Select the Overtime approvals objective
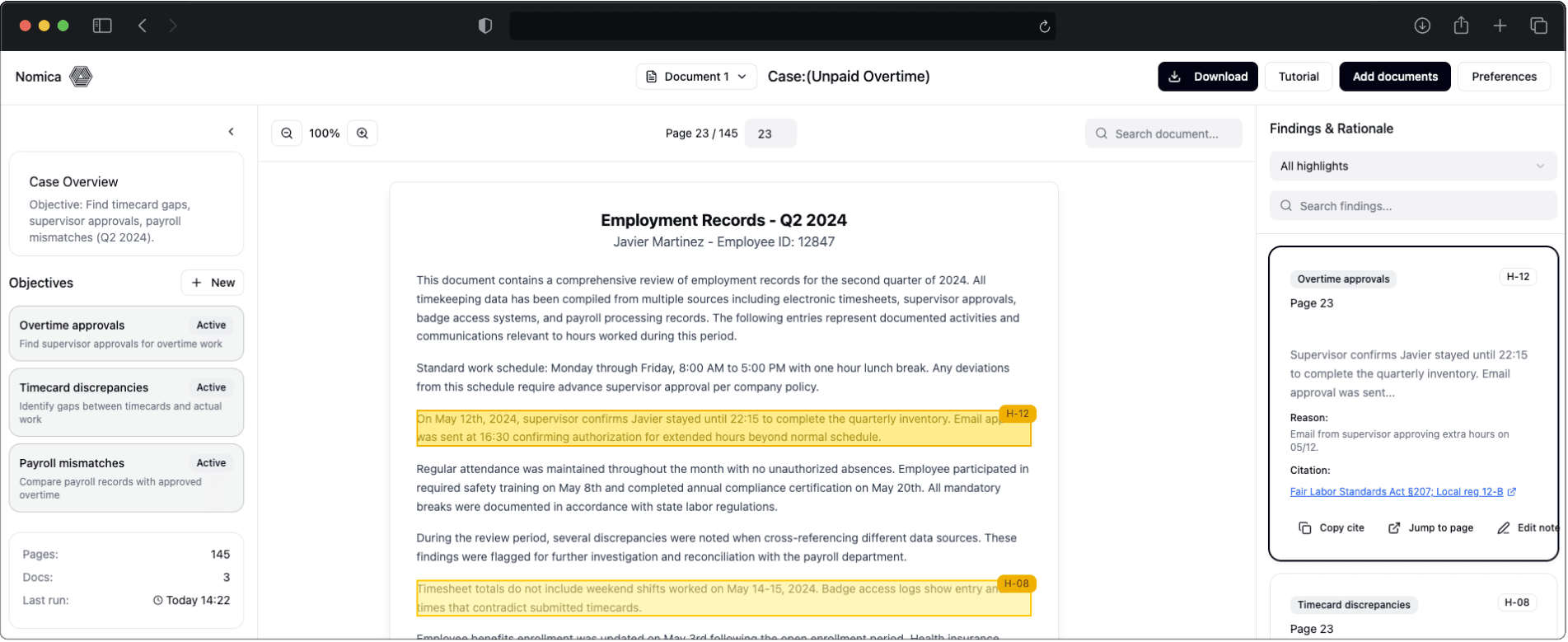The image size is (1568, 642). [x=126, y=334]
